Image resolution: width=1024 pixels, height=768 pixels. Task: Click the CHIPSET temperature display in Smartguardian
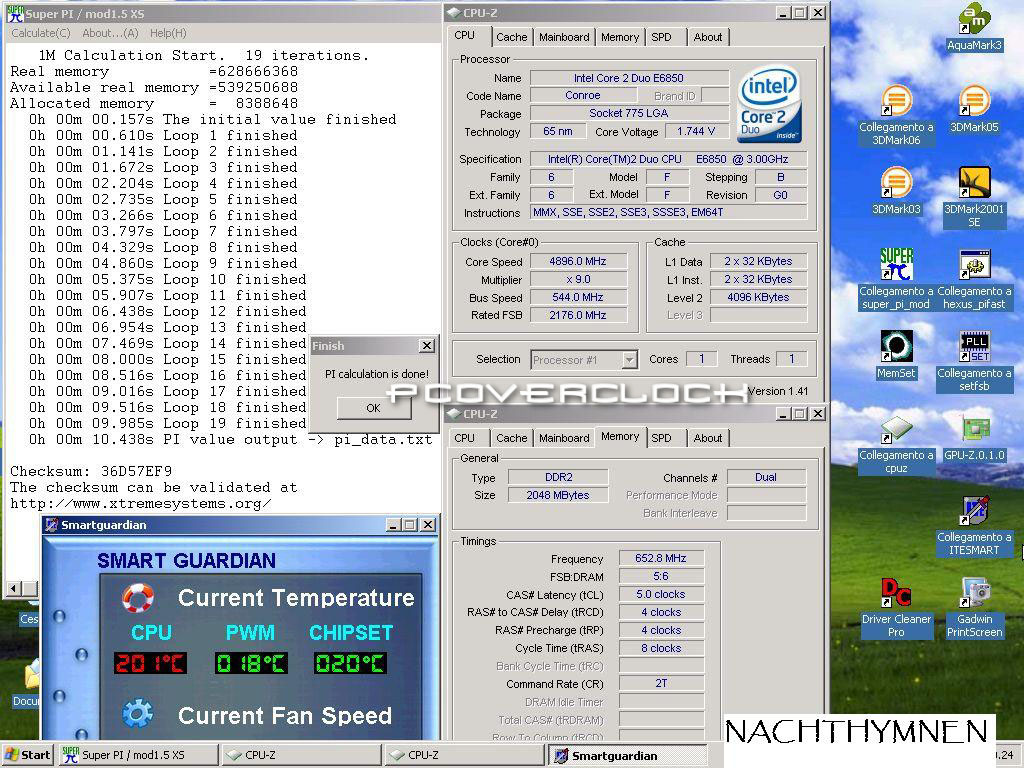[350, 664]
